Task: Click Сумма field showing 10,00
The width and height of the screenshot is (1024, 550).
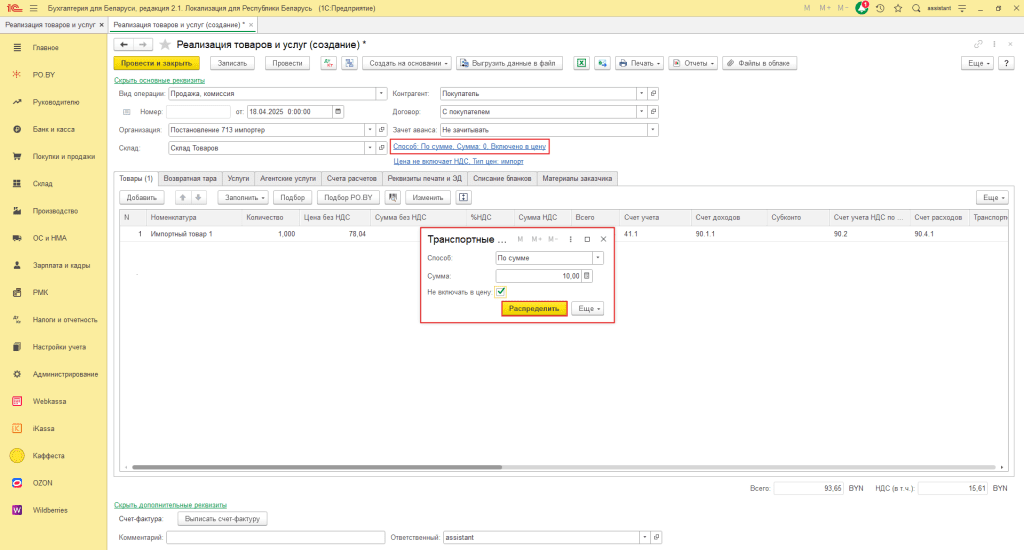Action: pyautogui.click(x=539, y=276)
